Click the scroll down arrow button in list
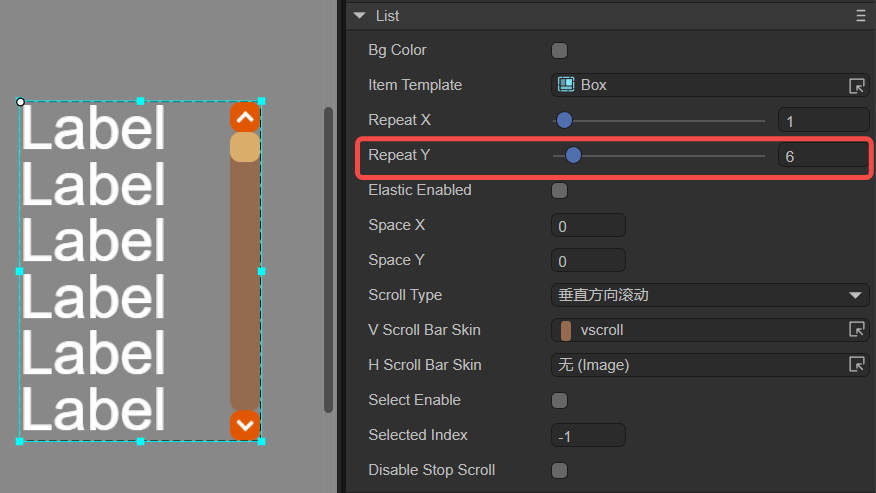This screenshot has width=876, height=493. [245, 425]
